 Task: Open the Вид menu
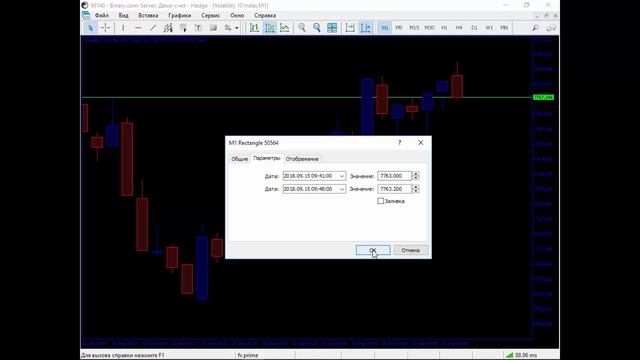123,16
